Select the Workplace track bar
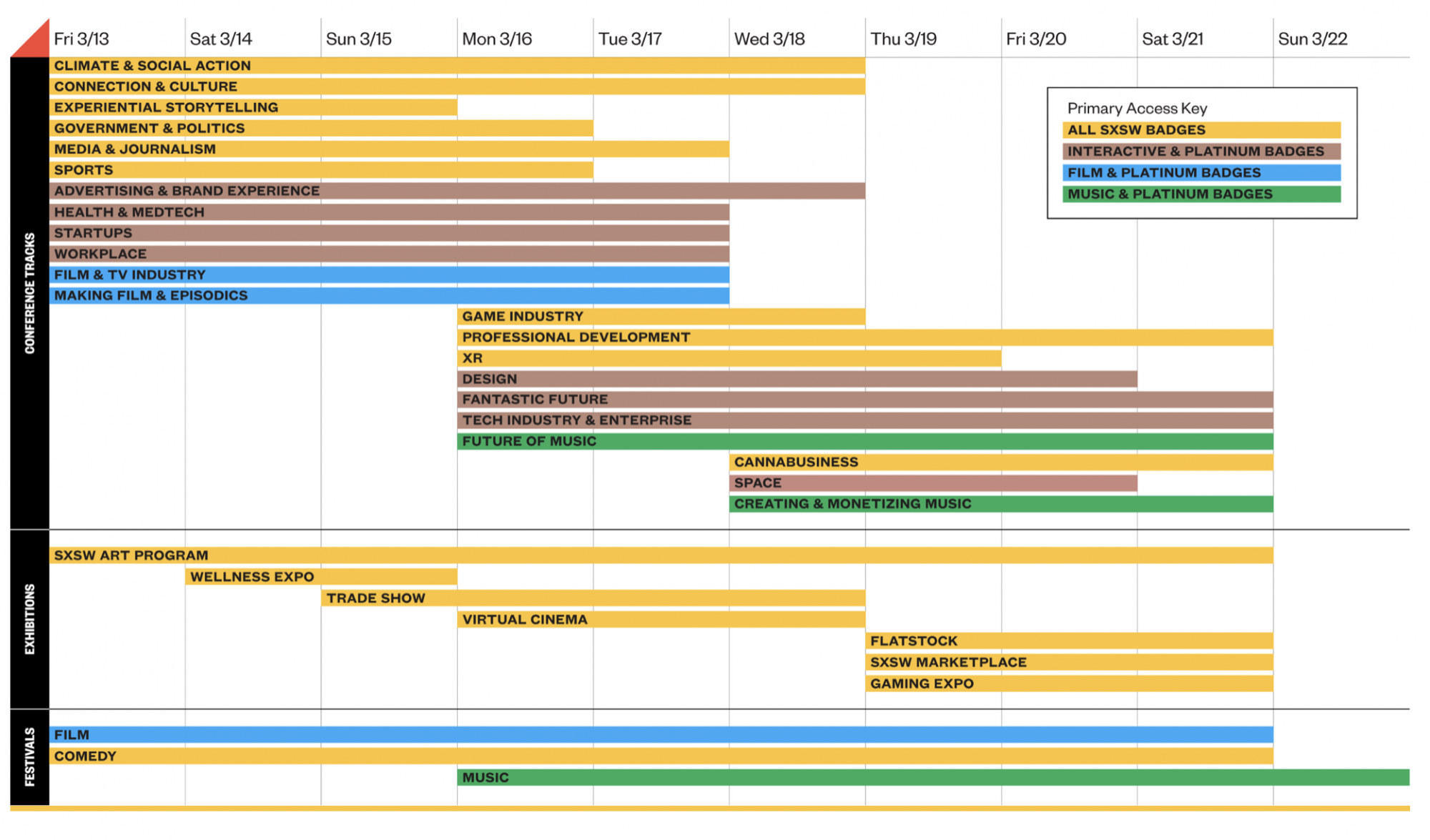This screenshot has height=840, width=1430. 389,254
